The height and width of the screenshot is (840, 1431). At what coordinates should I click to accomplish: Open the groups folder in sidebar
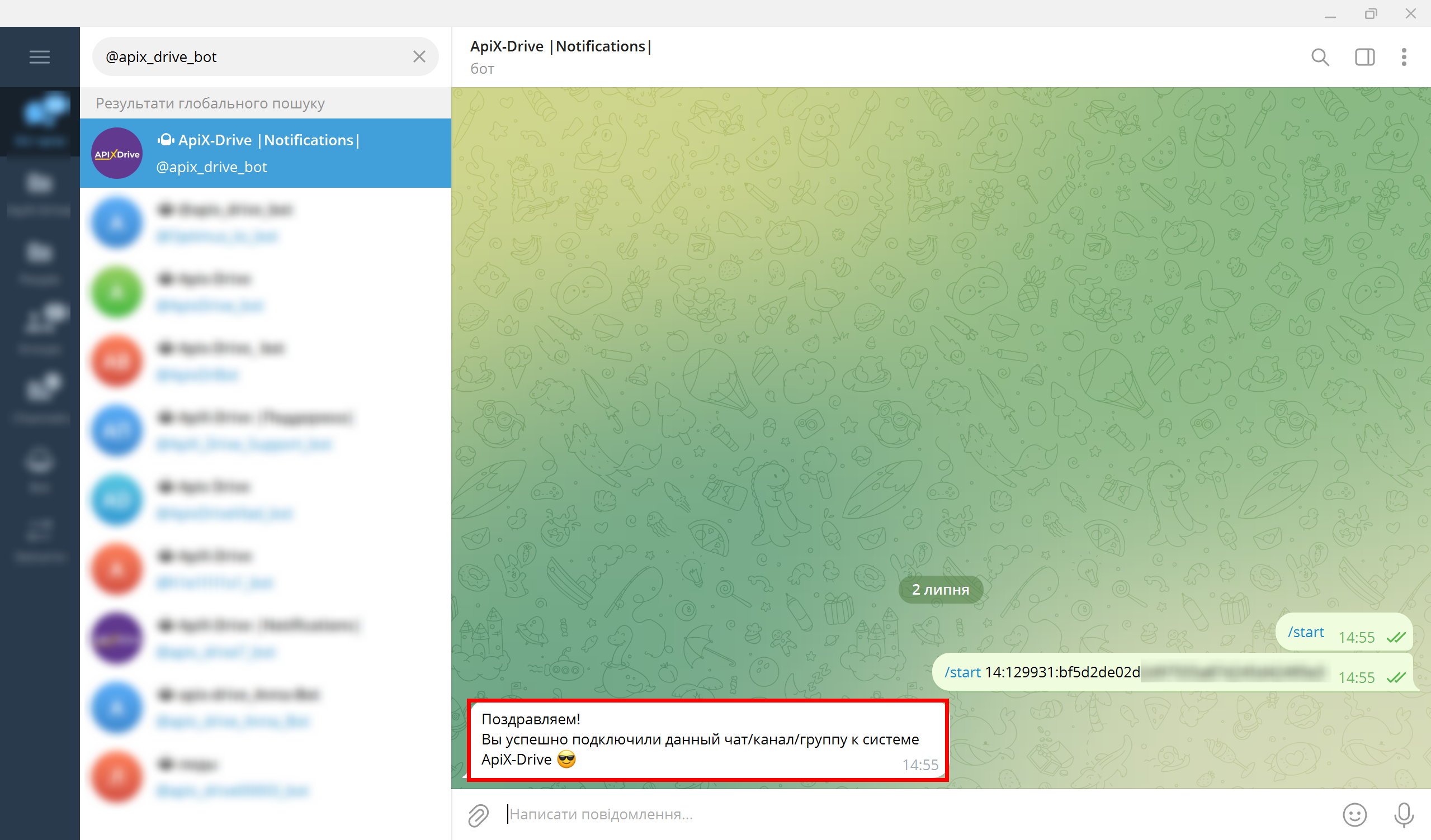pyautogui.click(x=40, y=330)
